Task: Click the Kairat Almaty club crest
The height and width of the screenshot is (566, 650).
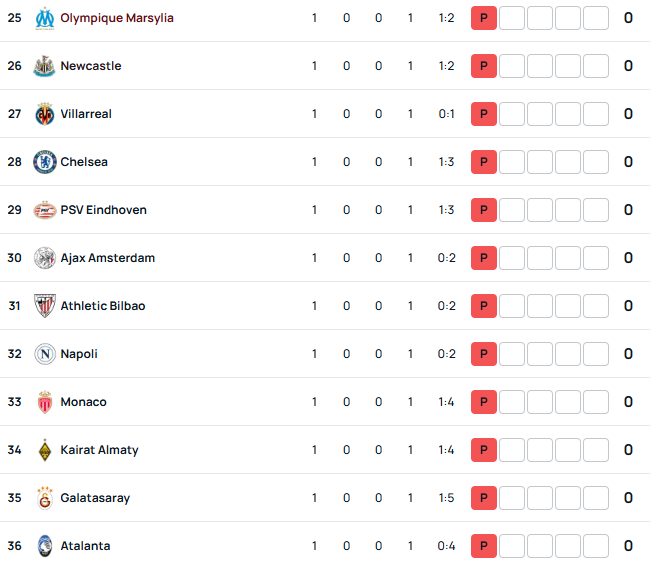Action: point(45,450)
